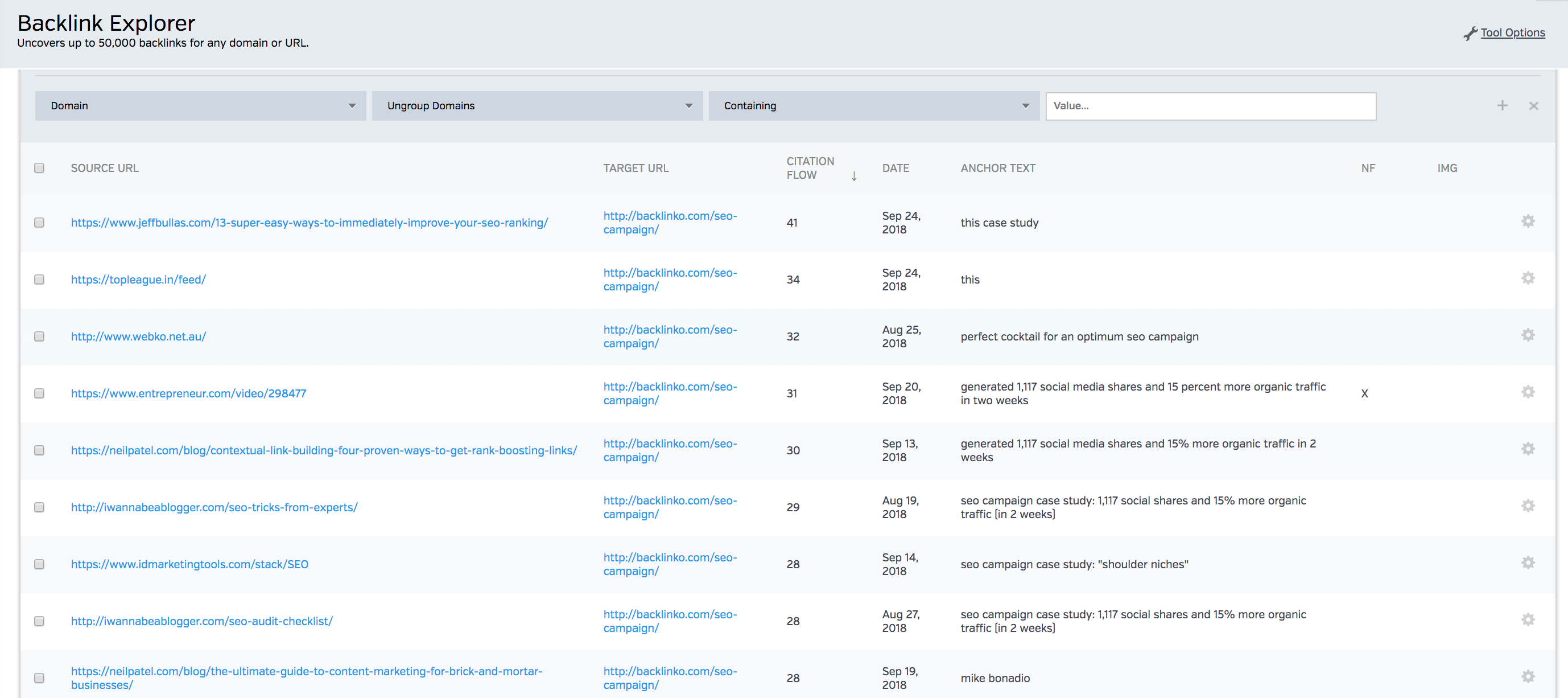
Task: Select the iwannabeablogger seo-tricks row checkbox
Action: (40, 507)
